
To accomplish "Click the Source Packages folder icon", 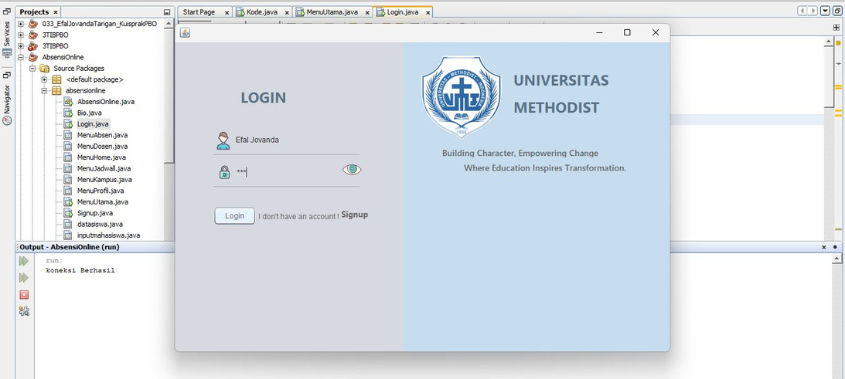I will [x=45, y=68].
